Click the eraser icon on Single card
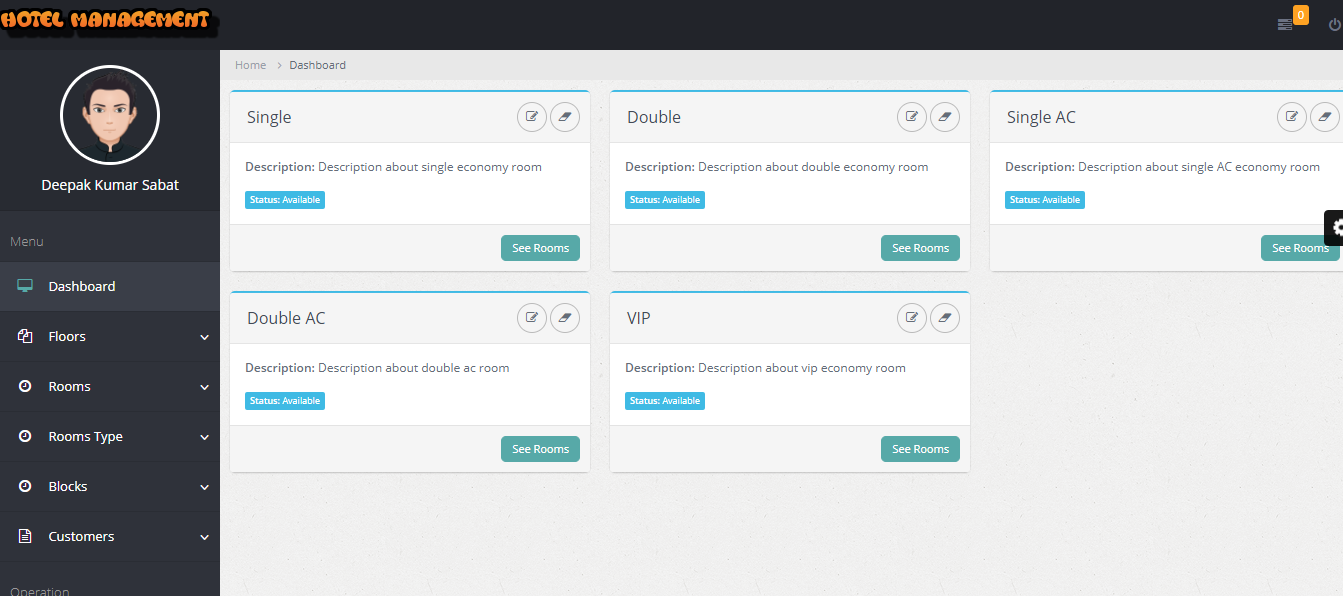 (x=565, y=117)
